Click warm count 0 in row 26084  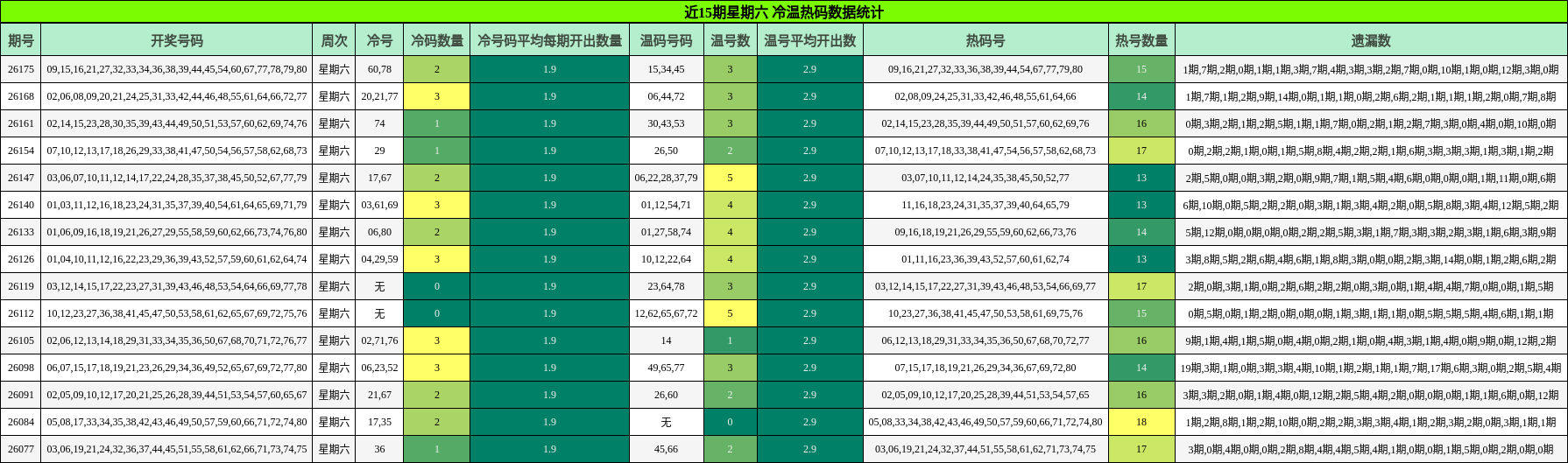730,422
